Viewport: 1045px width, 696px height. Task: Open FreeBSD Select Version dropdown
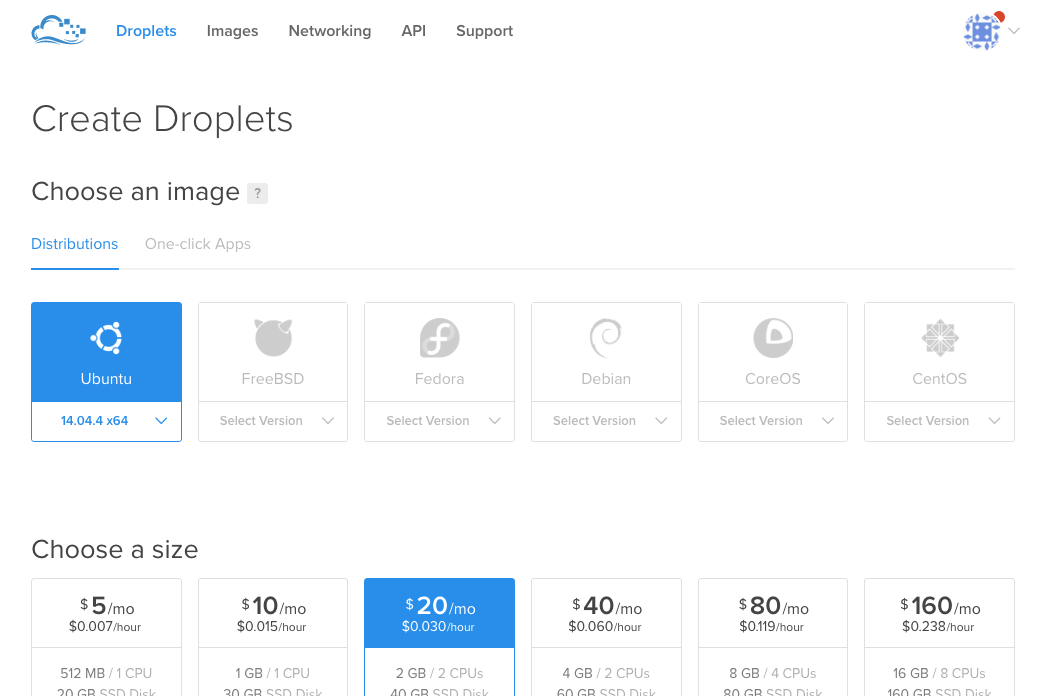click(x=273, y=421)
